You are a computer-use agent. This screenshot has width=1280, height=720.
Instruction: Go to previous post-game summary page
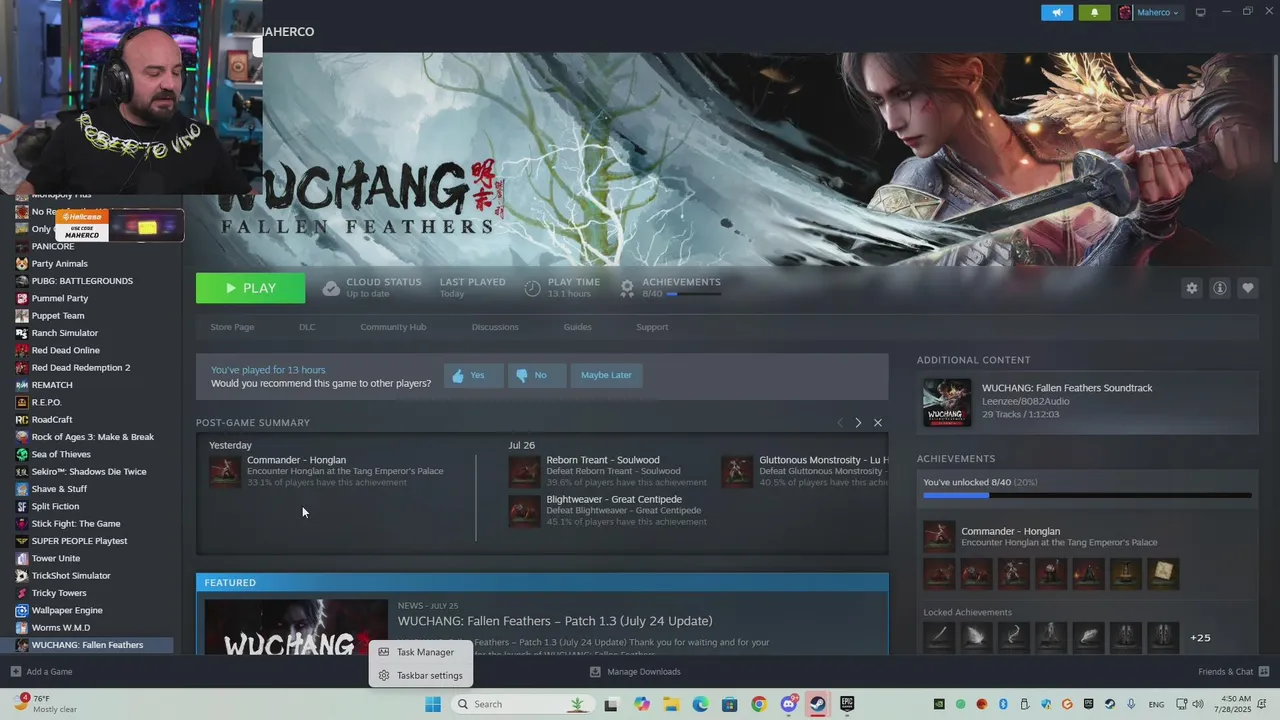coord(839,423)
